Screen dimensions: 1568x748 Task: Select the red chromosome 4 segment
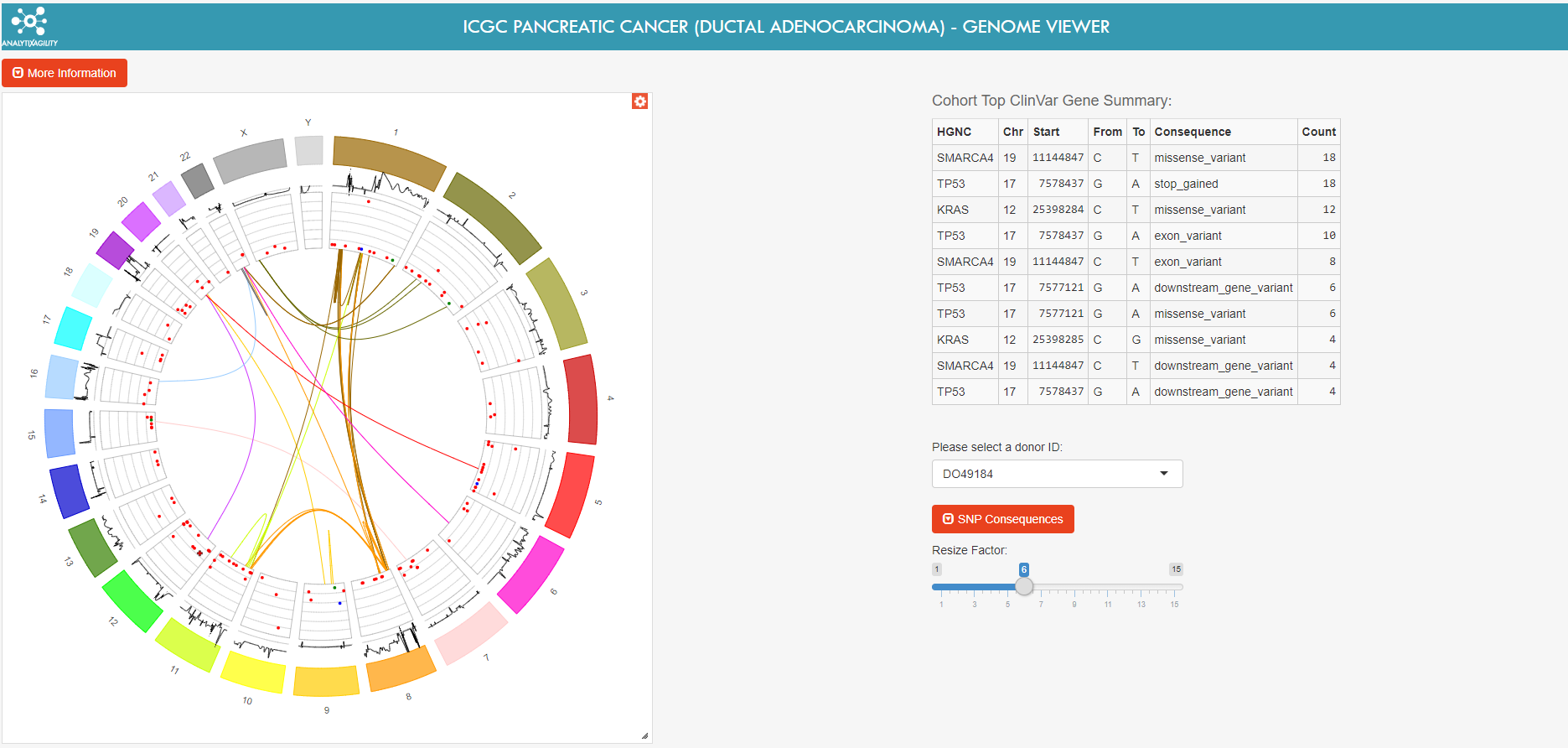[581, 399]
